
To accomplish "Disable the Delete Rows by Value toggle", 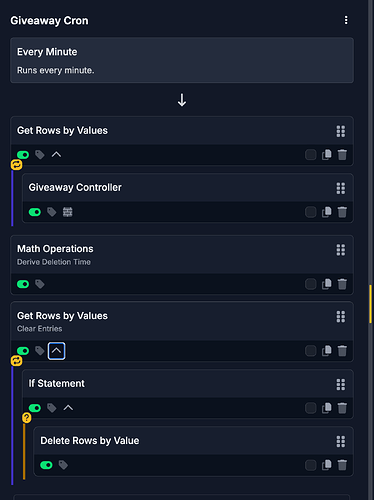I will (46, 465).
